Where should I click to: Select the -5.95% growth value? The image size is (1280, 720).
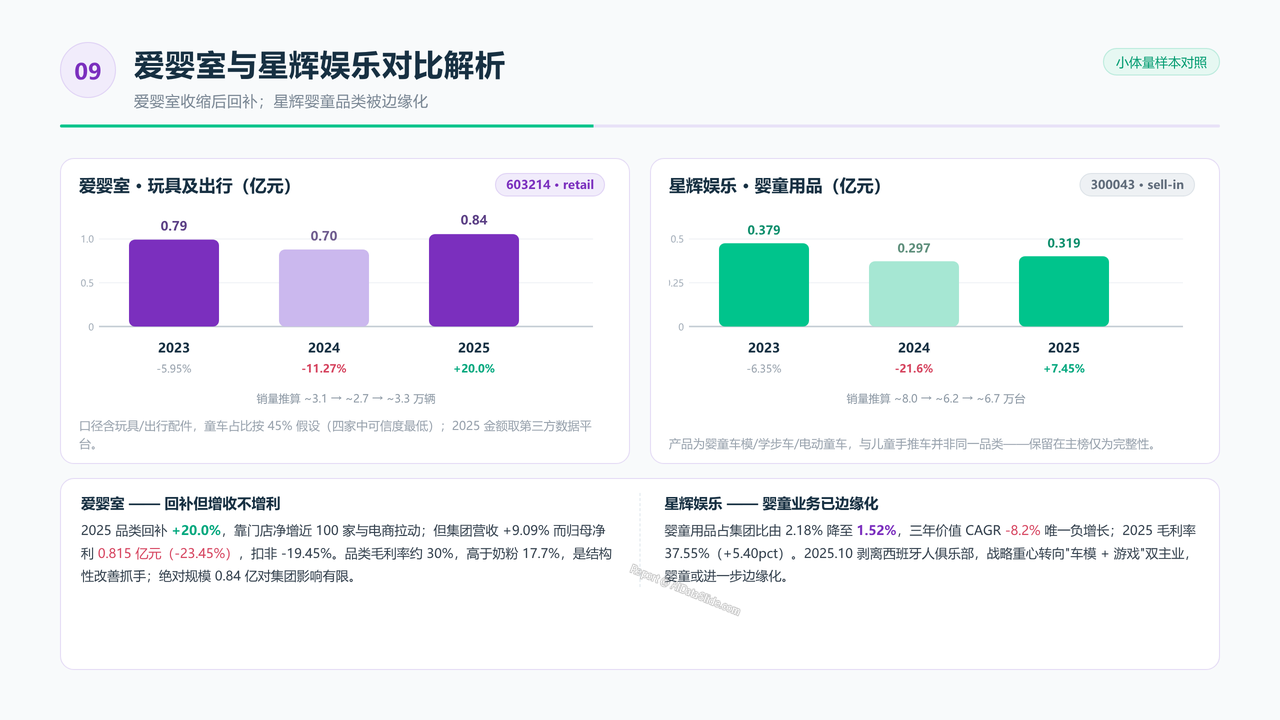point(174,369)
